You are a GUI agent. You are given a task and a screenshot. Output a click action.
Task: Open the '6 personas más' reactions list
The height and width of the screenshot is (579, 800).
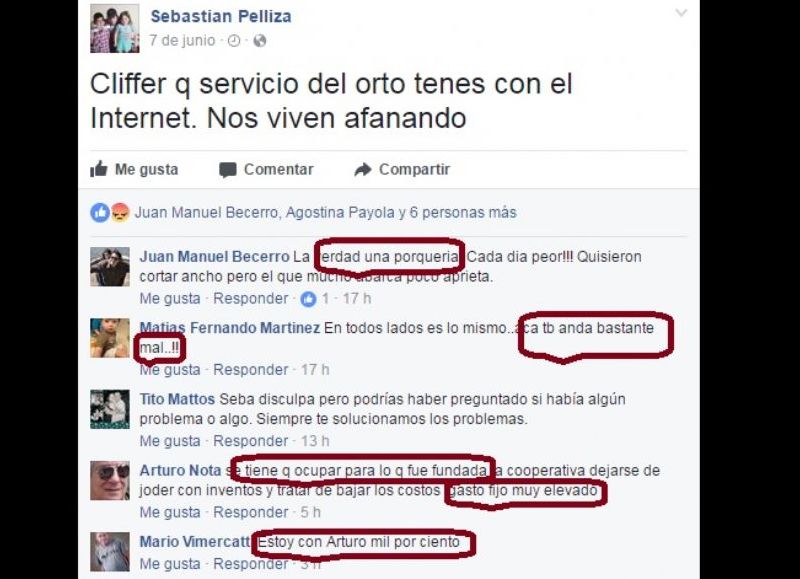pos(463,212)
